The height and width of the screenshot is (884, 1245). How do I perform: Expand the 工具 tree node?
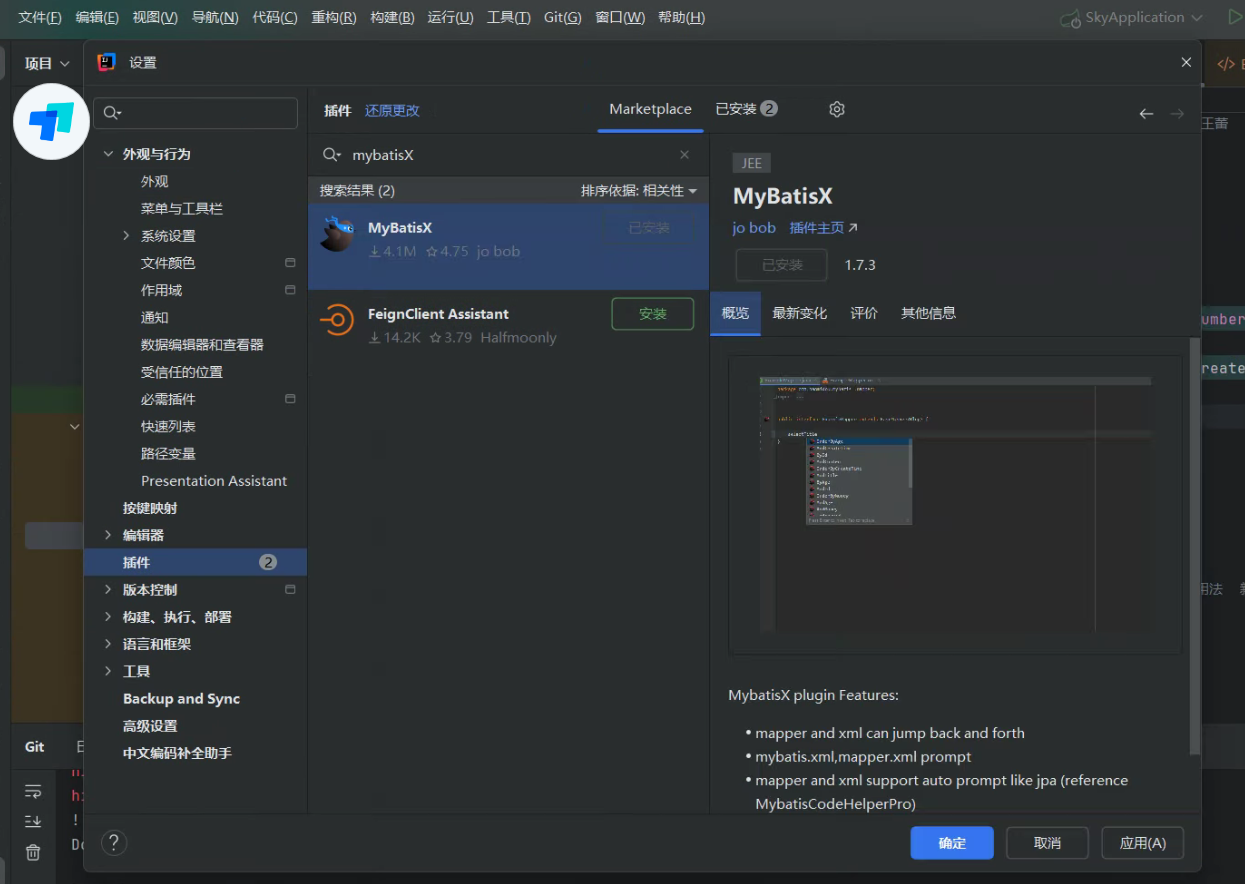pos(108,671)
